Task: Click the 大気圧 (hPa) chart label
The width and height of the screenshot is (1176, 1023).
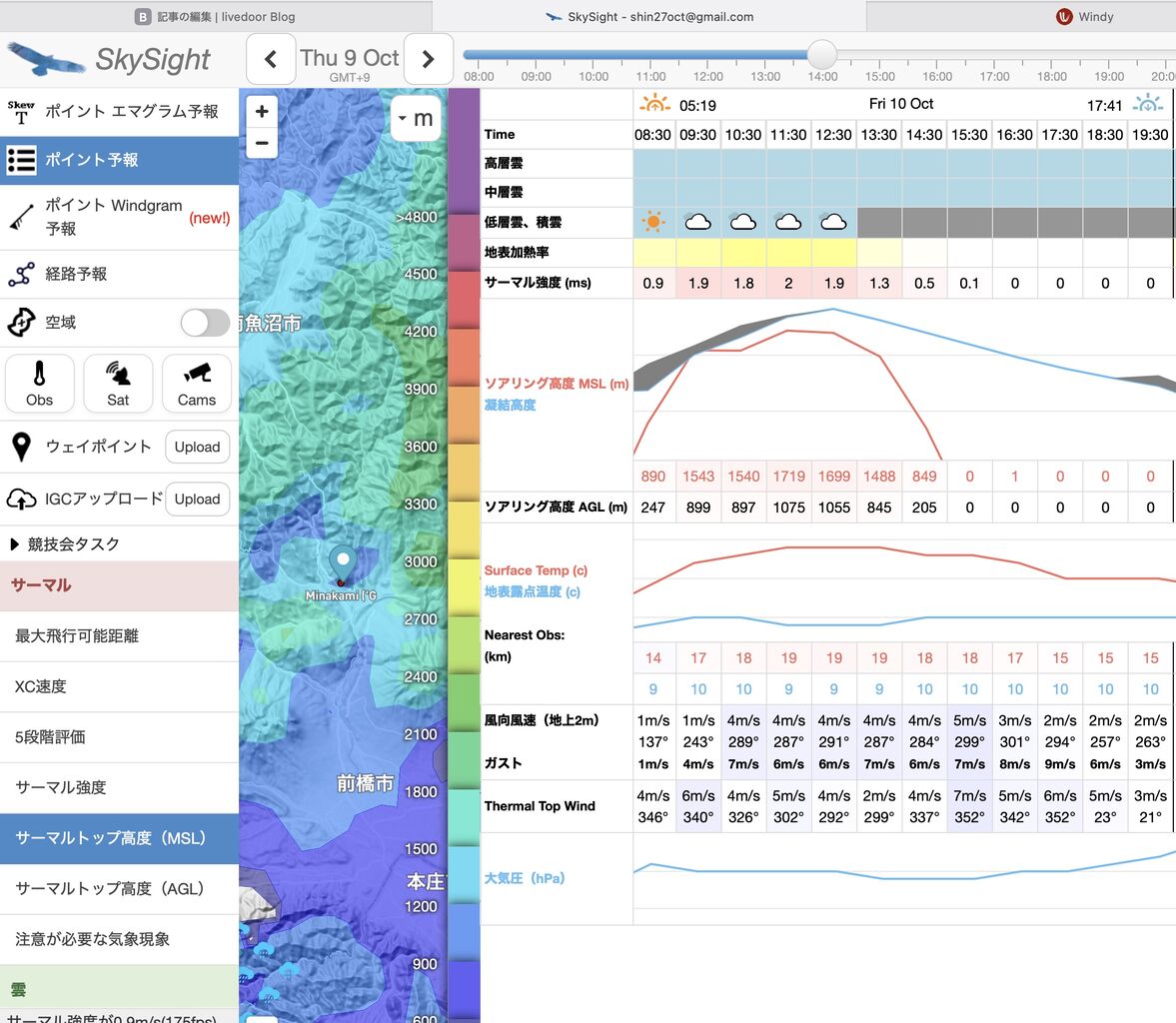Action: pos(525,878)
